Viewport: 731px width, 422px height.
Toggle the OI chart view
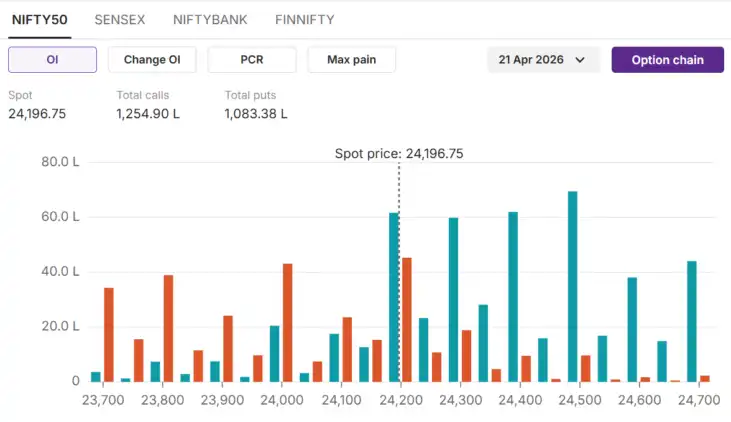pyautogui.click(x=52, y=60)
